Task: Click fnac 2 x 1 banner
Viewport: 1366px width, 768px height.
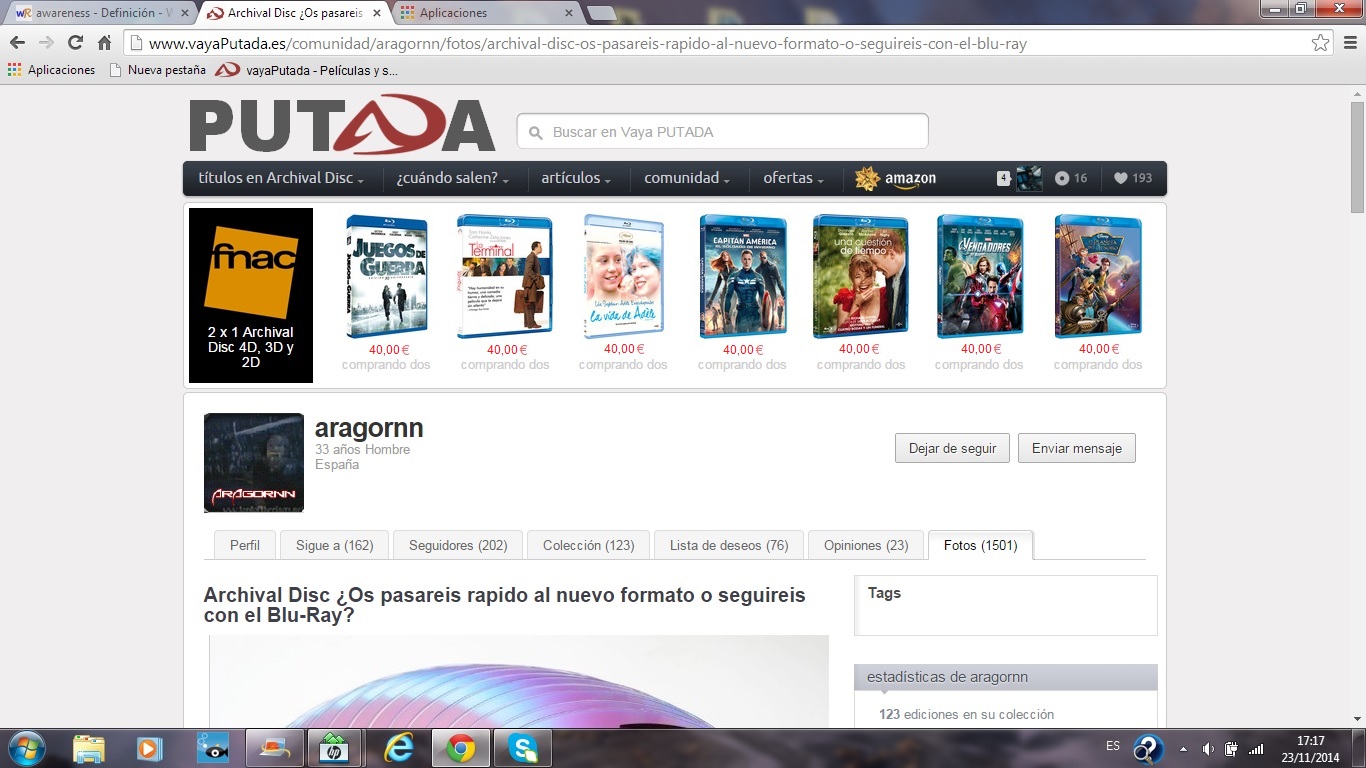Action: (251, 295)
